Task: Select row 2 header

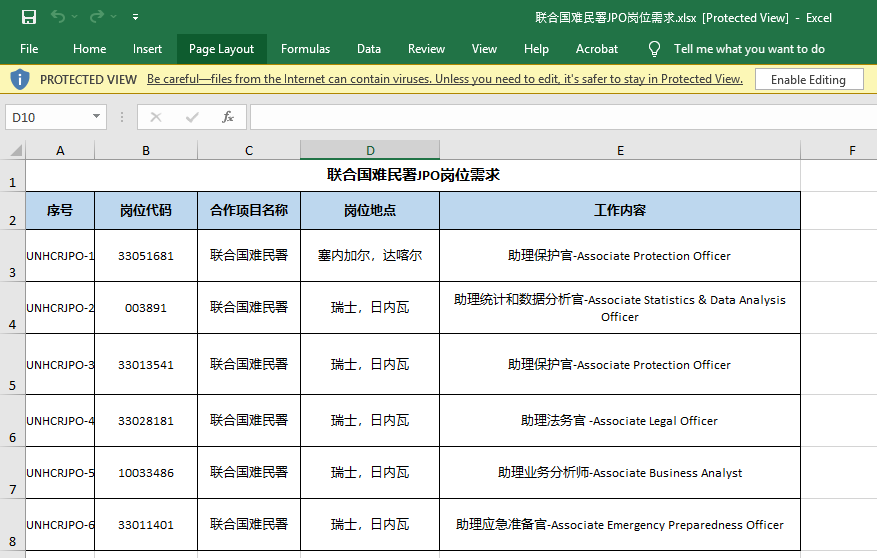Action: [12, 211]
